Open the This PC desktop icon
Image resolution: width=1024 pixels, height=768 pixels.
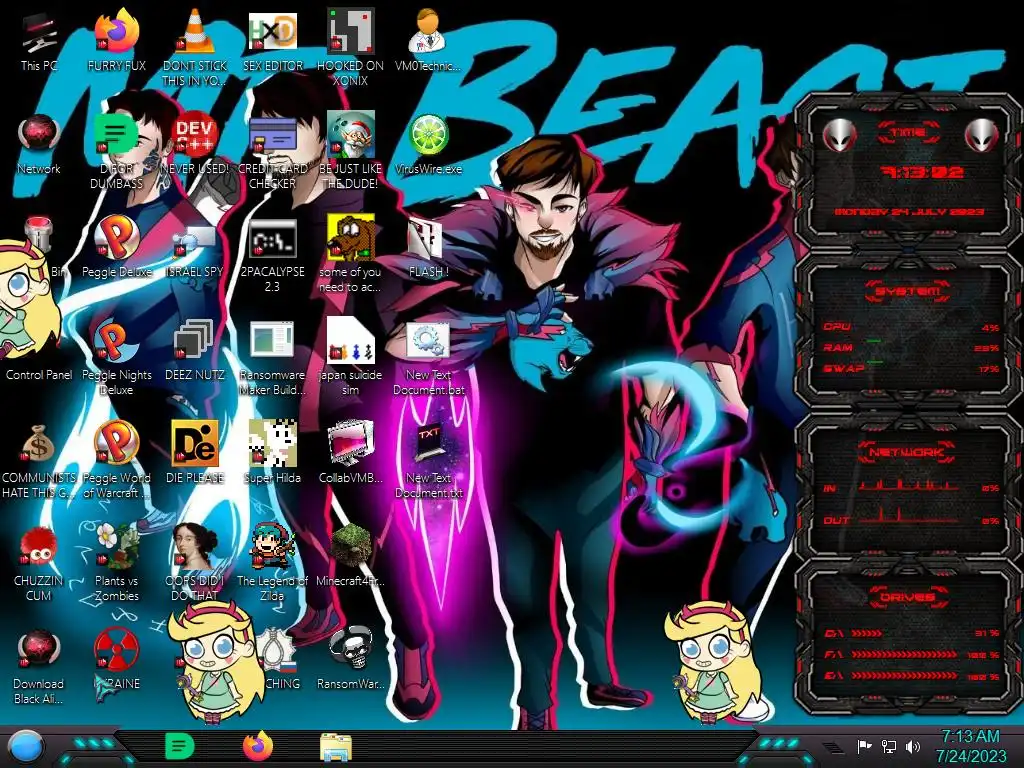pyautogui.click(x=39, y=33)
